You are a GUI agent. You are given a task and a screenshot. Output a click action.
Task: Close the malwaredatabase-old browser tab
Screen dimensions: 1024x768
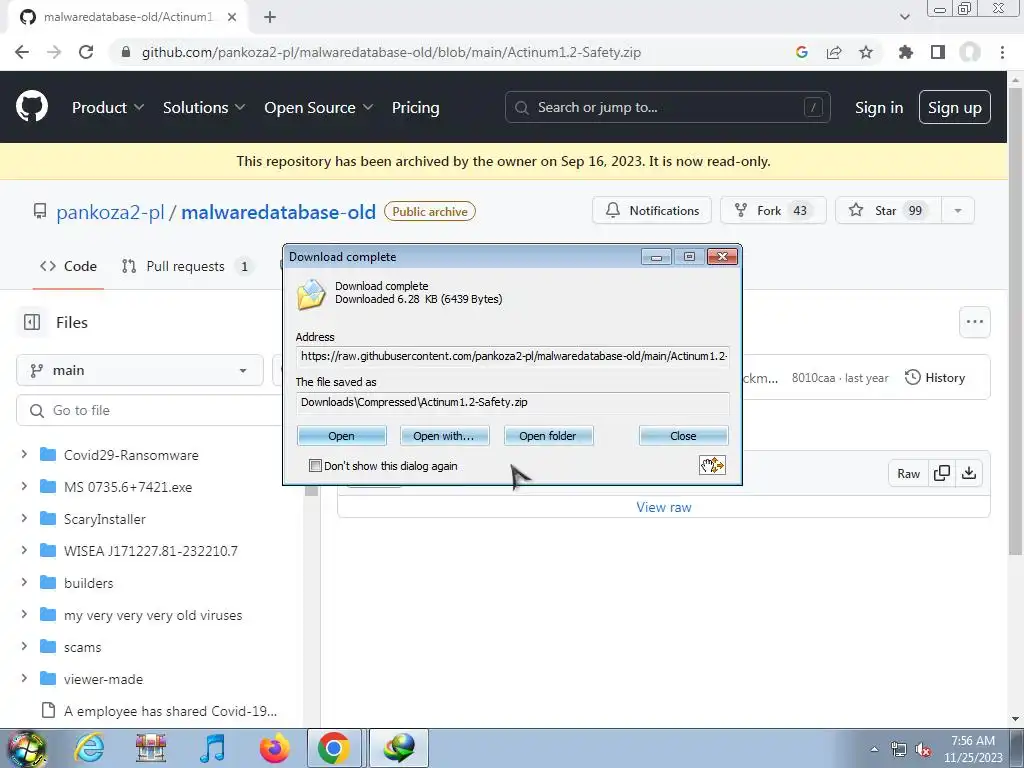[232, 17]
